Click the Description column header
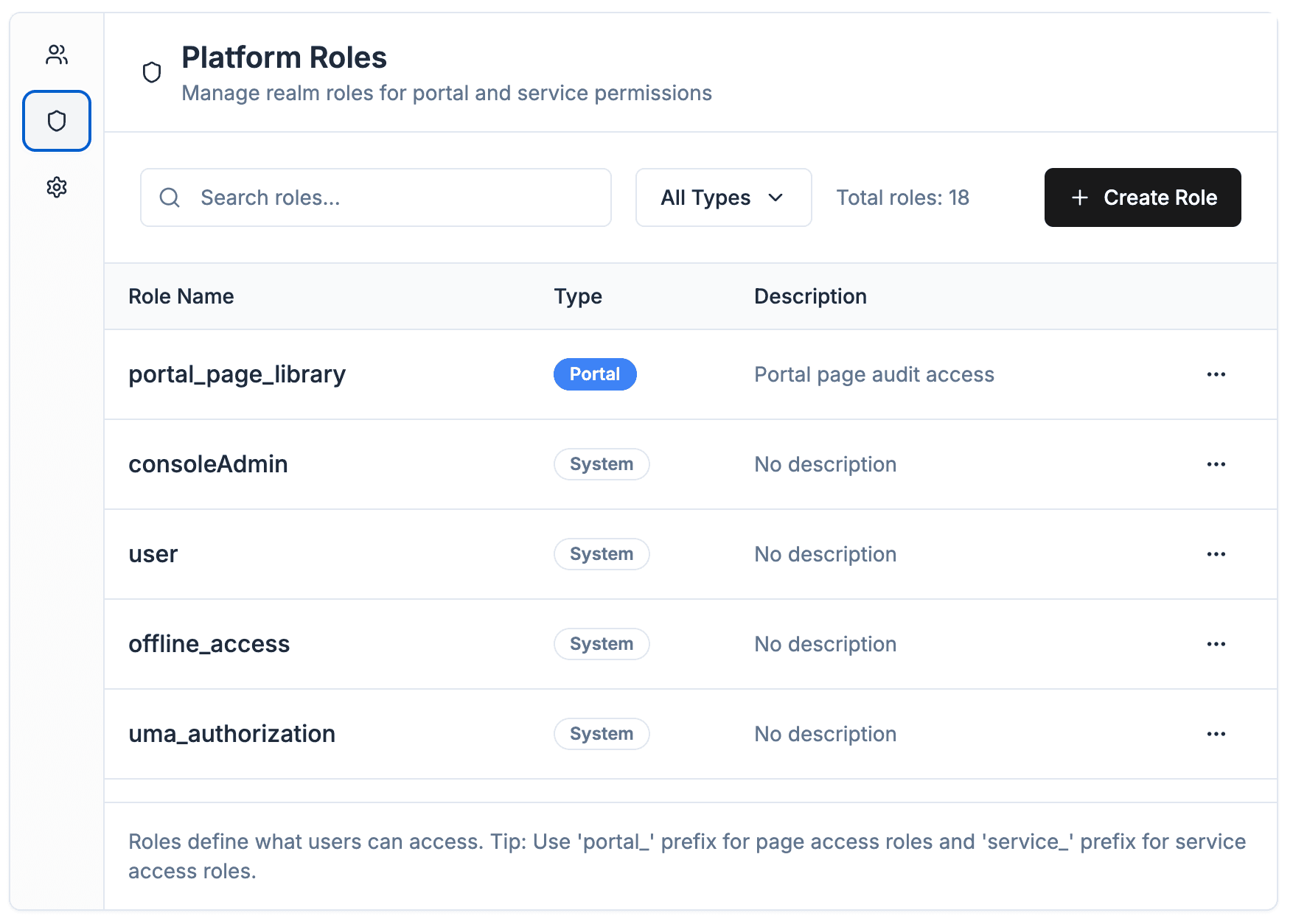Viewport: 1293px width, 924px height. (x=809, y=296)
